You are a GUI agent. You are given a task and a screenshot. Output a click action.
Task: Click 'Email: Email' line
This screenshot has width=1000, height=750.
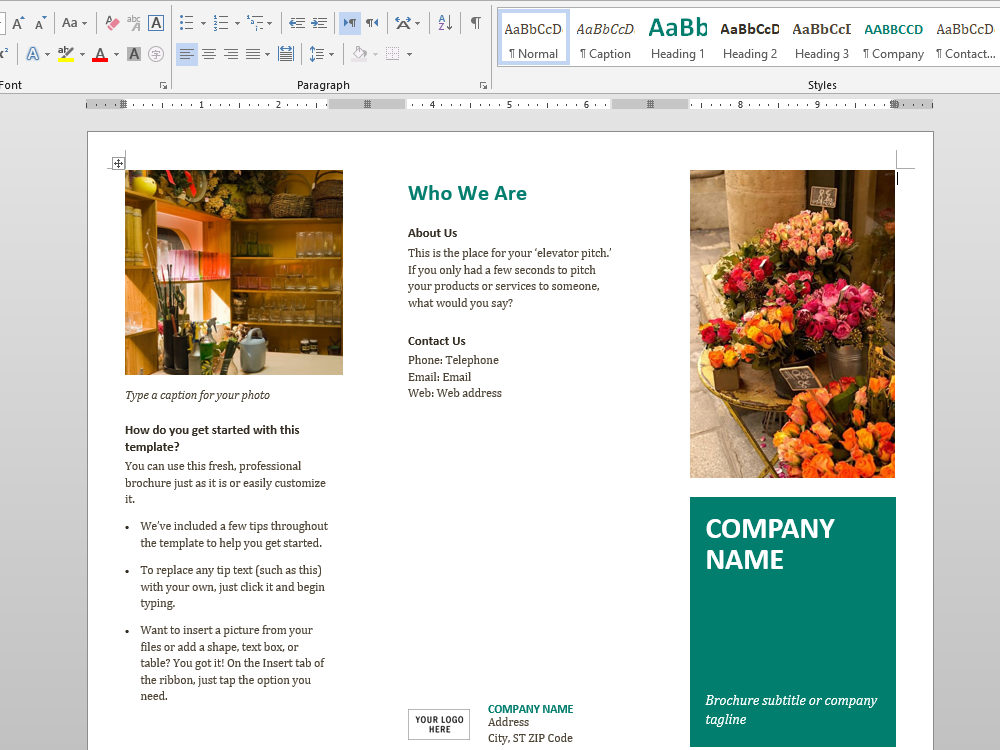point(439,377)
